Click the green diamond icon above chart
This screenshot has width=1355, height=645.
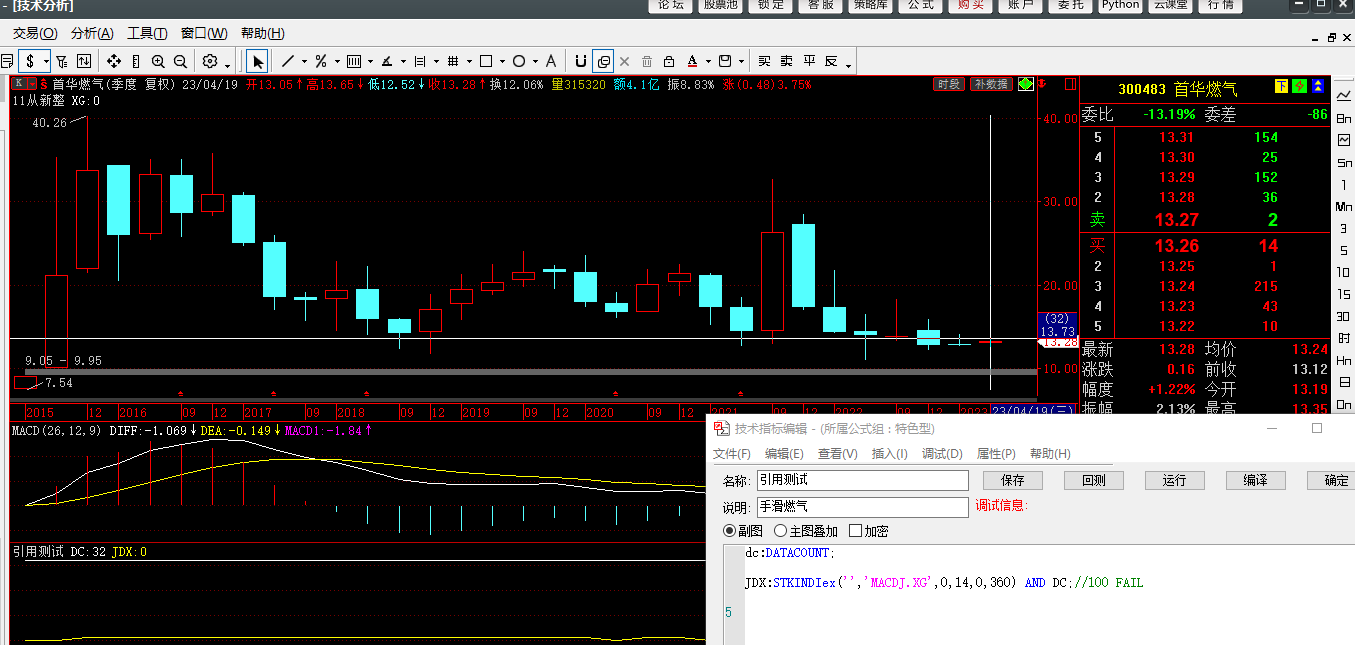[x=1025, y=84]
